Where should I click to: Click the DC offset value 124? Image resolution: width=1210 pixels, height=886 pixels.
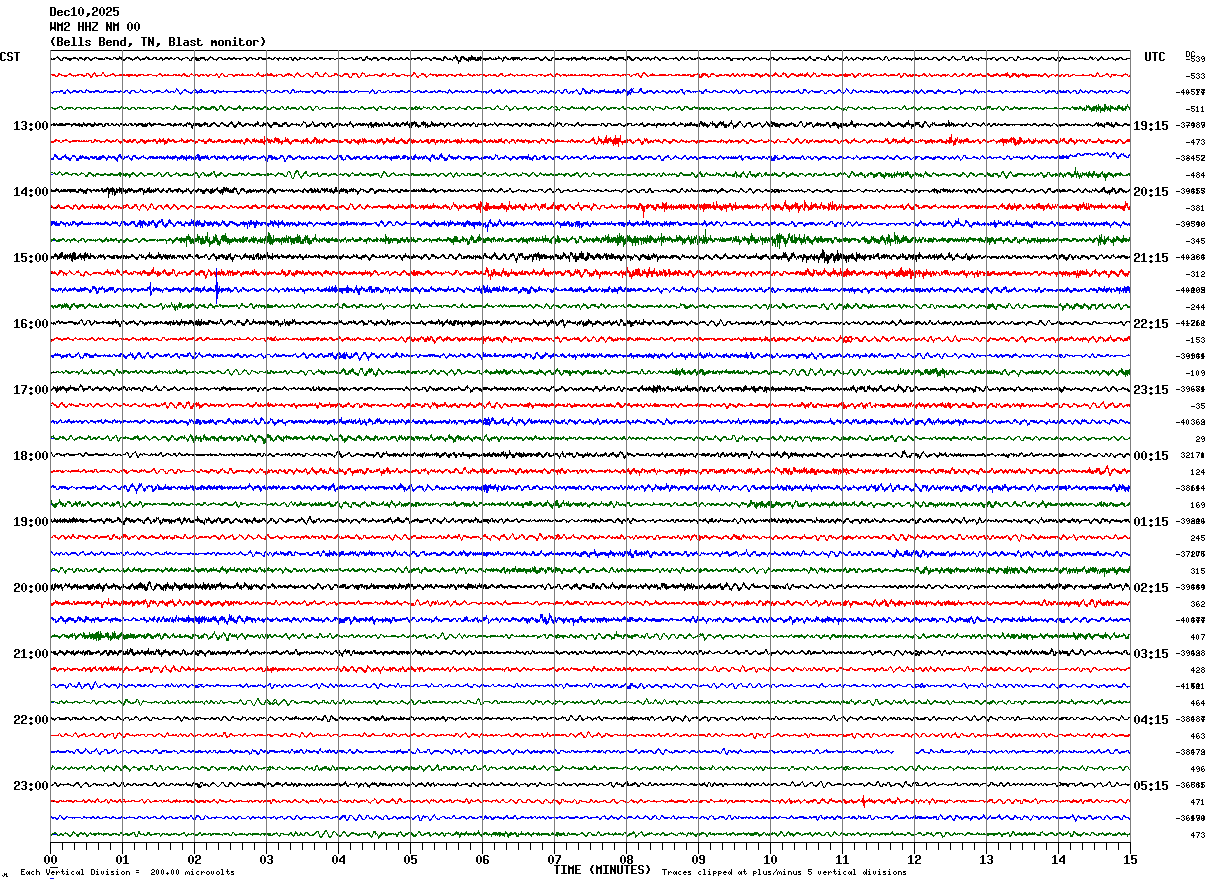click(1197, 472)
